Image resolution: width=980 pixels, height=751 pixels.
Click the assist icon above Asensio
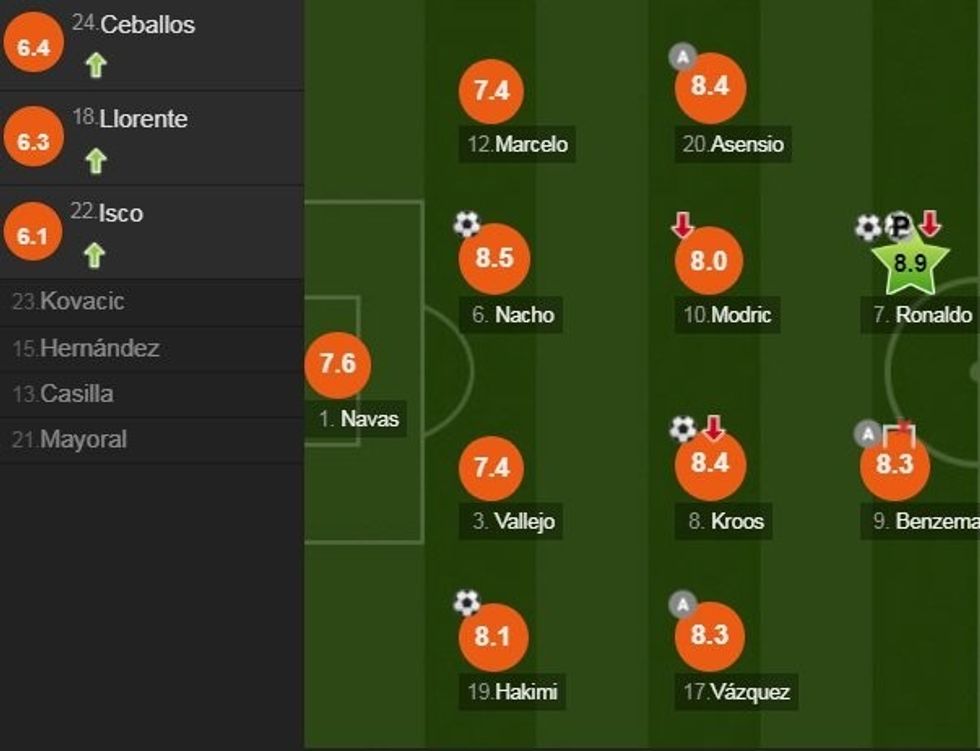(684, 54)
